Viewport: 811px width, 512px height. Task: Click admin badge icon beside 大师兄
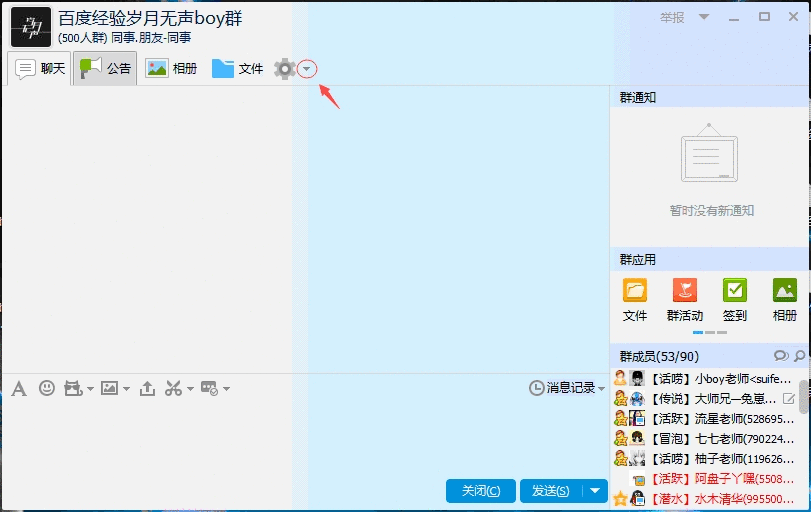pos(621,399)
